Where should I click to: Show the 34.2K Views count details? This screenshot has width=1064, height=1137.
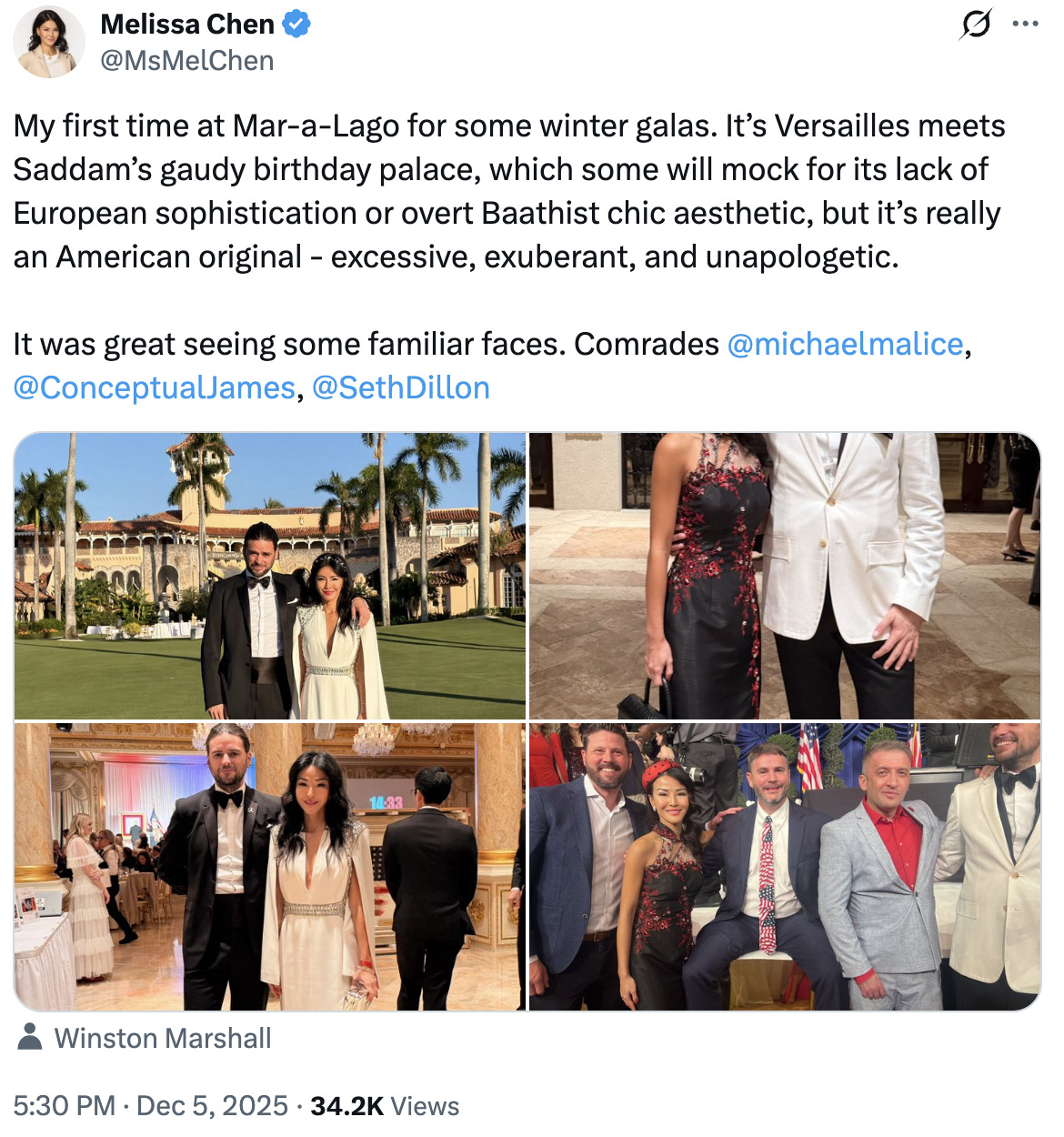385,1106
